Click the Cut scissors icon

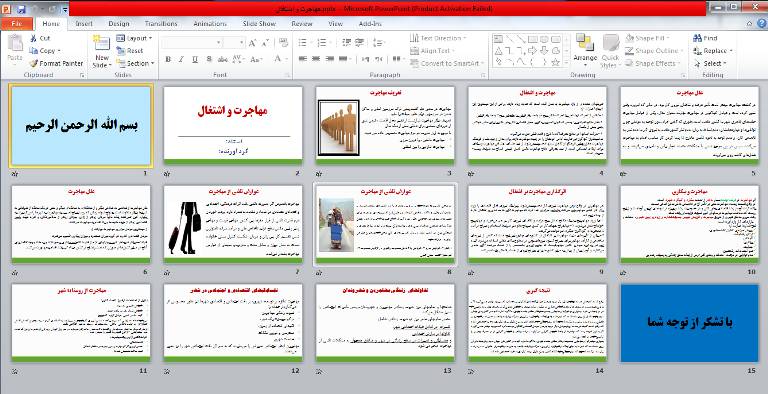coord(33,38)
